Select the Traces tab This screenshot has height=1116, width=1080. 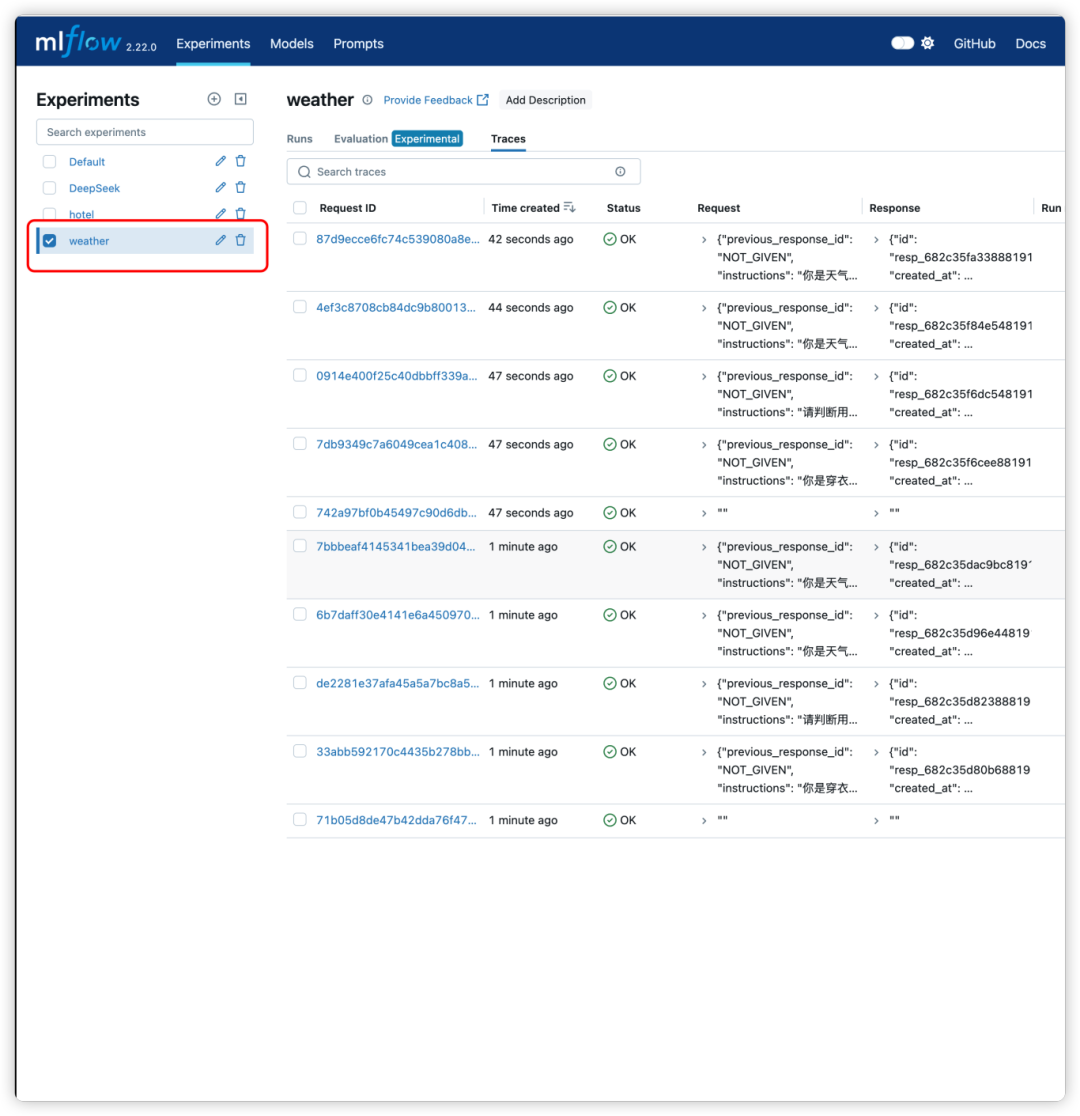[x=508, y=139]
